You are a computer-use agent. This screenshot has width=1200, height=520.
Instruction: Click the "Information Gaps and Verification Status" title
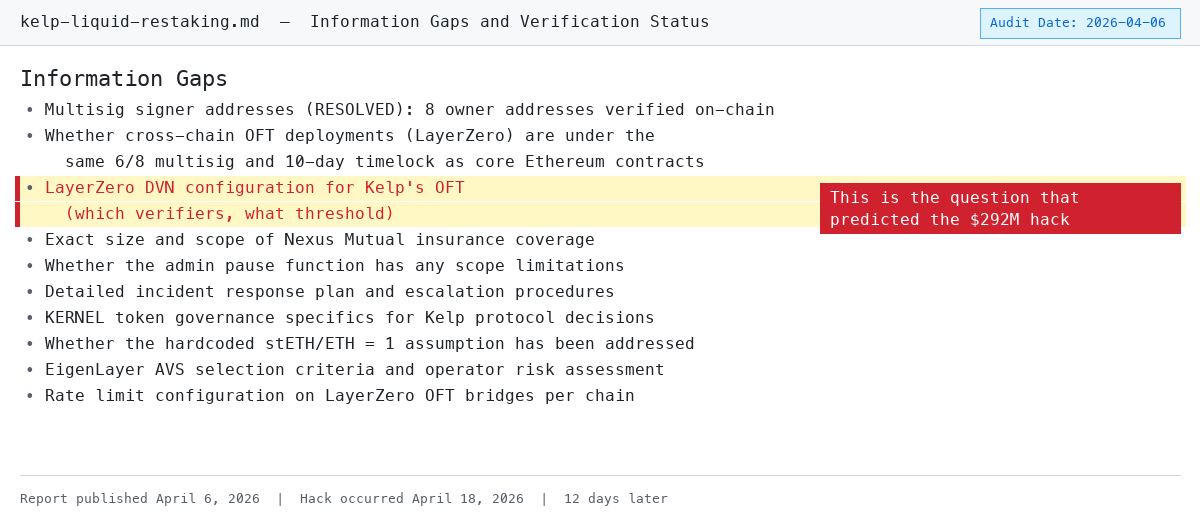tap(509, 22)
